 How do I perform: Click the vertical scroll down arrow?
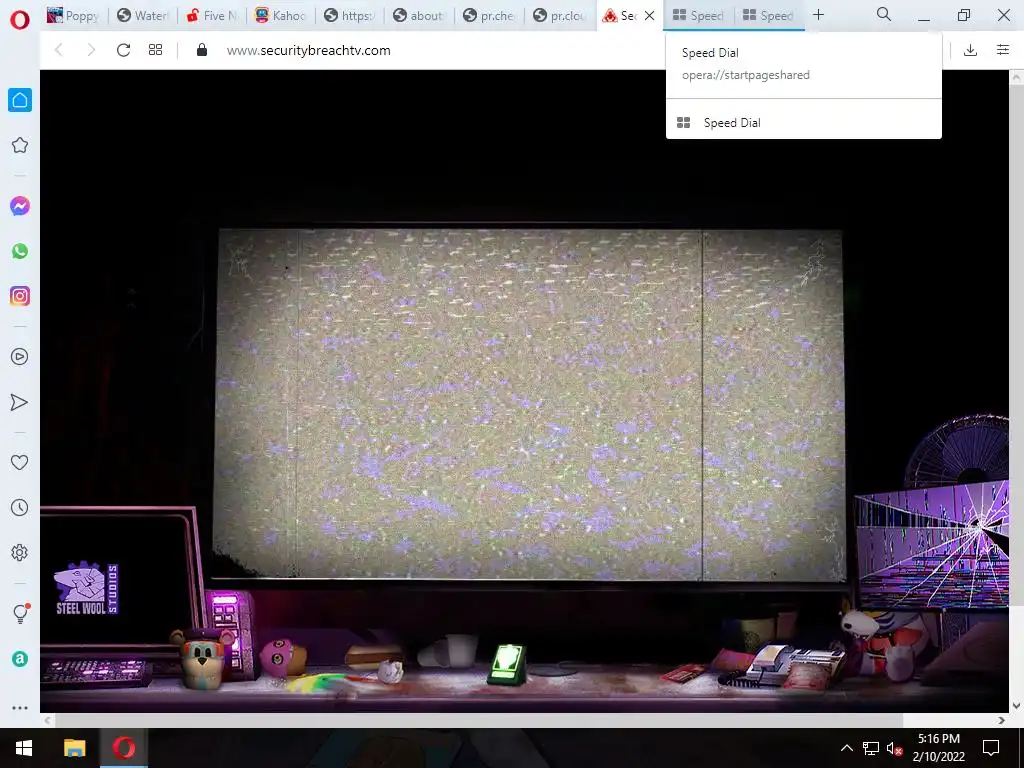tap(1016, 706)
